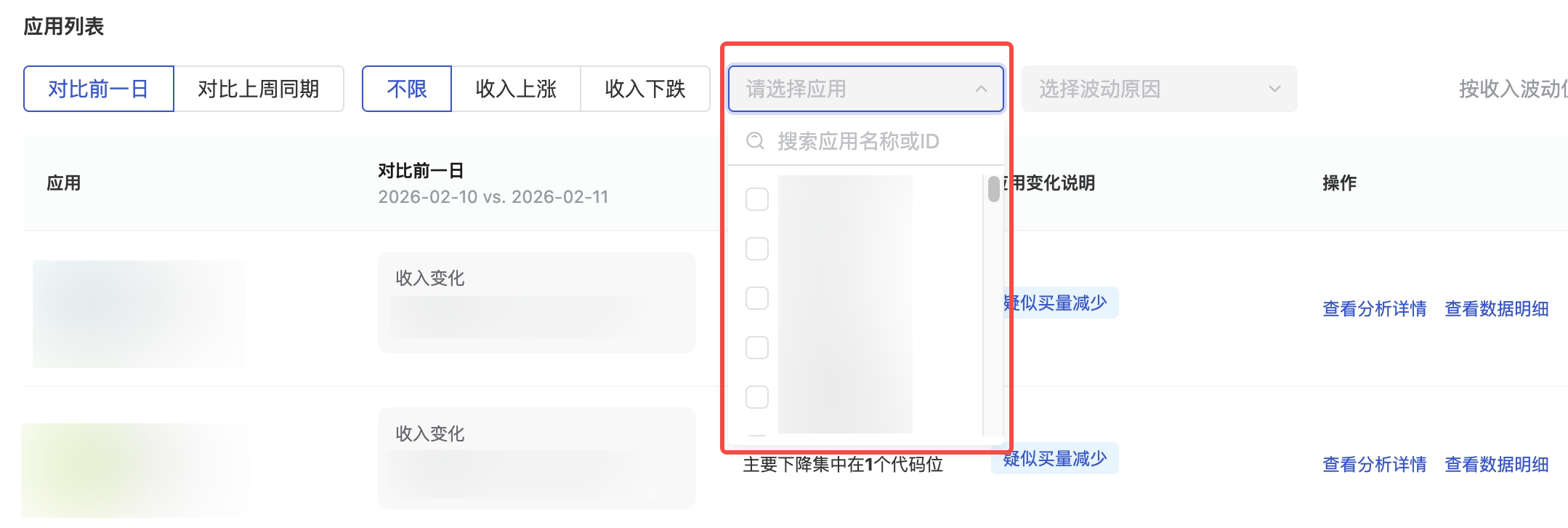The image size is (1568, 528).
Task: Toggle the fifth app checkbox in list
Action: 757,397
